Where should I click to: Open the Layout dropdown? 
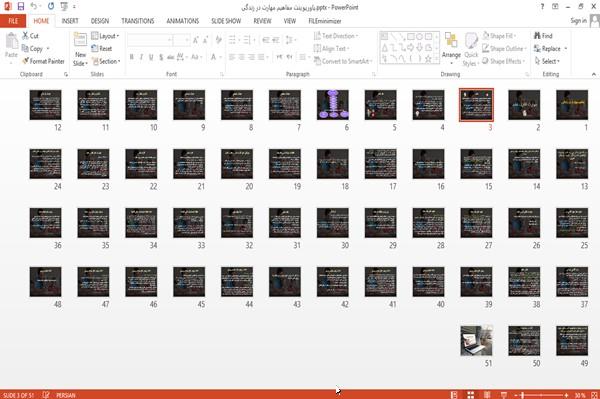(105, 36)
